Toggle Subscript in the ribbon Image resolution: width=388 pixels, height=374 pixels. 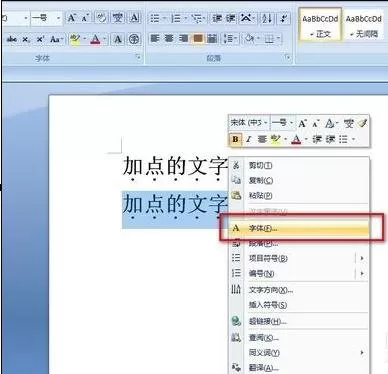click(x=26, y=39)
